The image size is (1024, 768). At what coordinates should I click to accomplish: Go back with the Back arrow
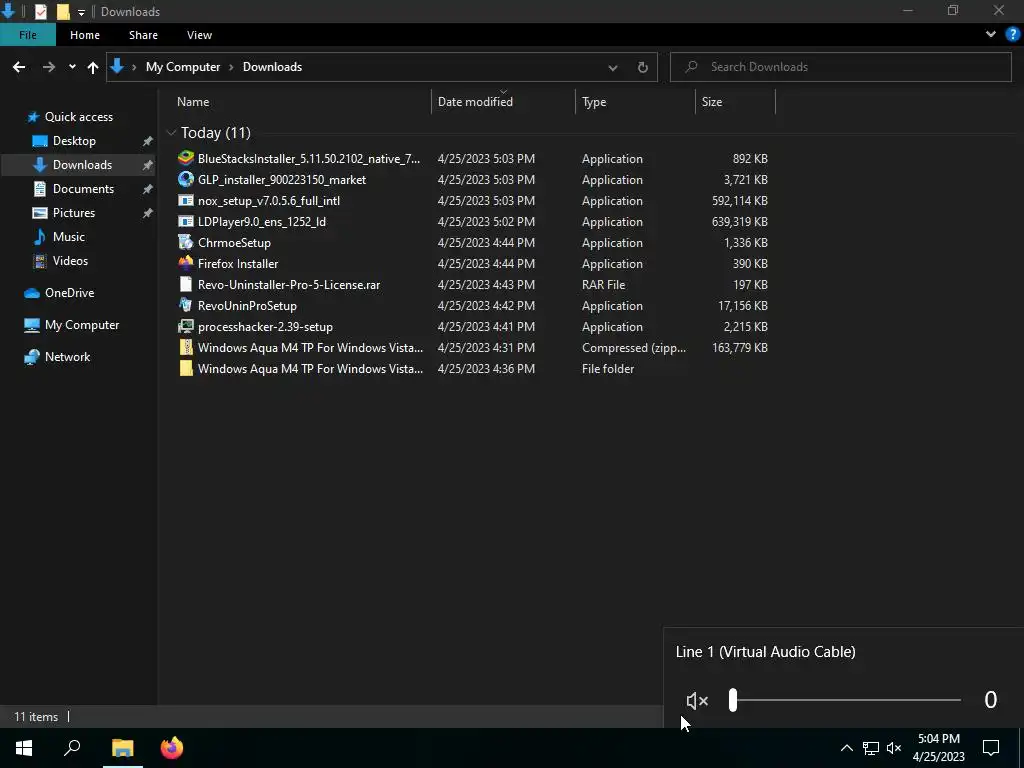[x=19, y=67]
